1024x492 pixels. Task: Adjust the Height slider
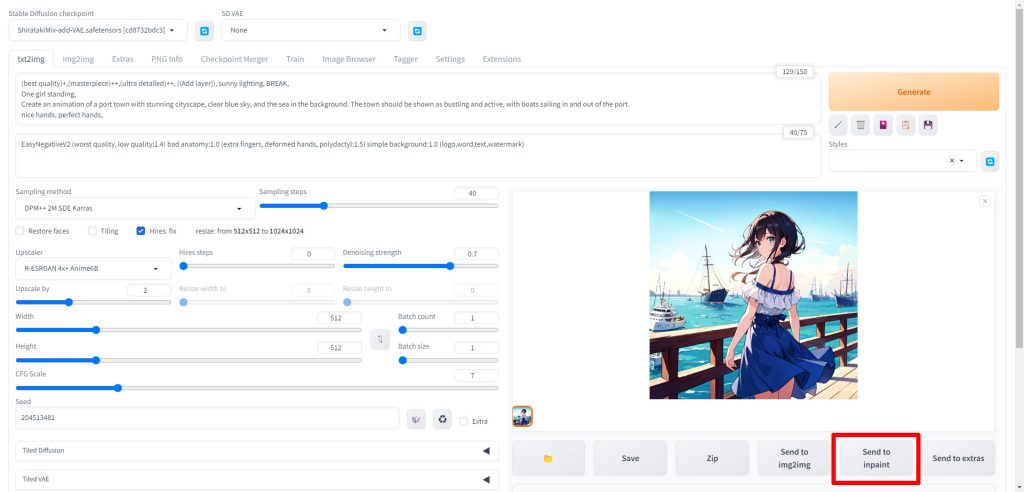pos(188,360)
